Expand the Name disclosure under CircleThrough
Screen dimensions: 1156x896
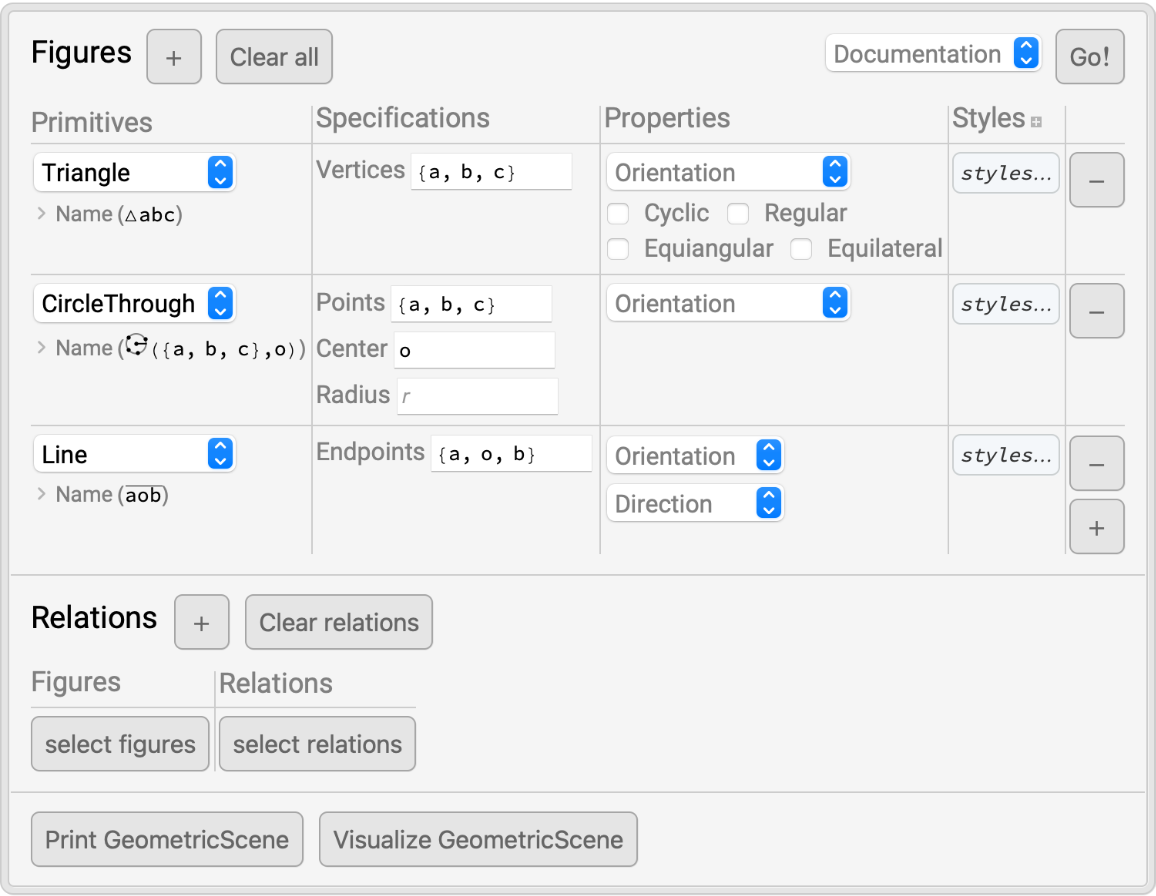[x=42, y=348]
